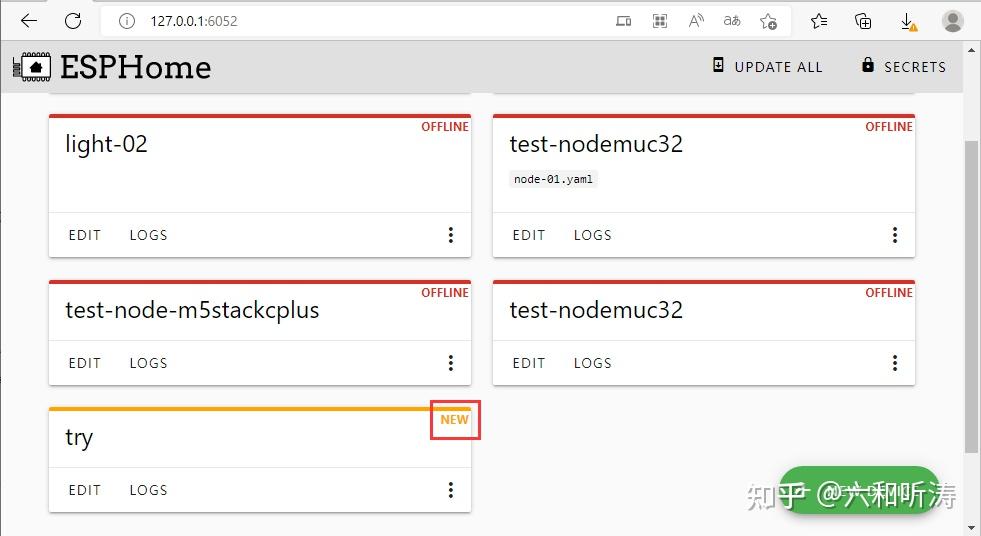The image size is (981, 536).
Task: Open the three-dot menu for test-node-m5stackcplus
Action: point(451,363)
